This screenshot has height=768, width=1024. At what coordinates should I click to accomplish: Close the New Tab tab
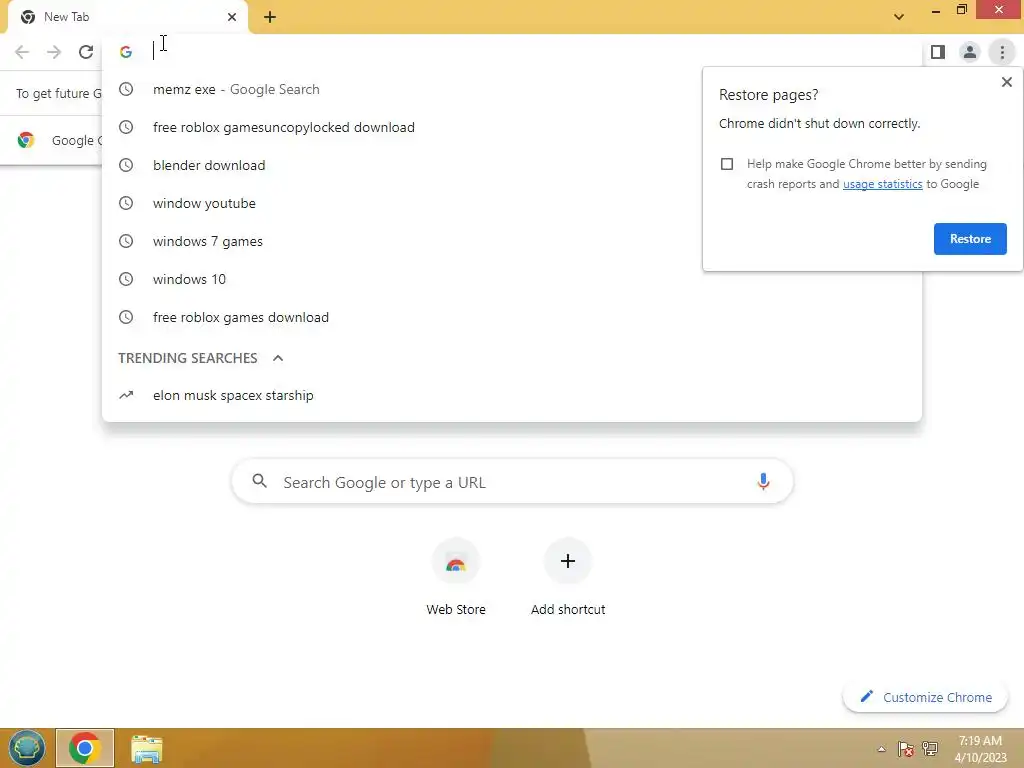point(232,17)
